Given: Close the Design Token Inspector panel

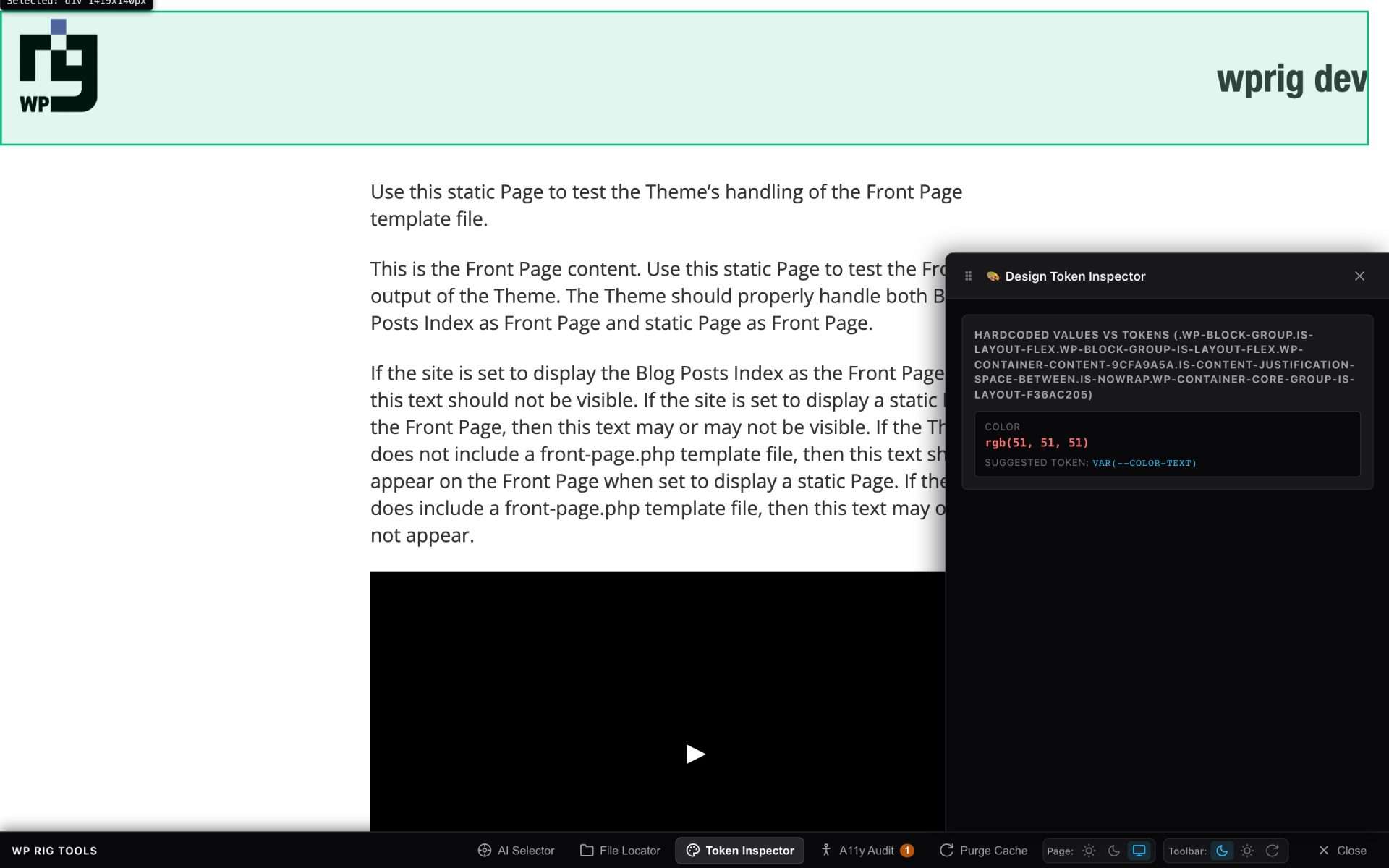Looking at the screenshot, I should coord(1359,276).
